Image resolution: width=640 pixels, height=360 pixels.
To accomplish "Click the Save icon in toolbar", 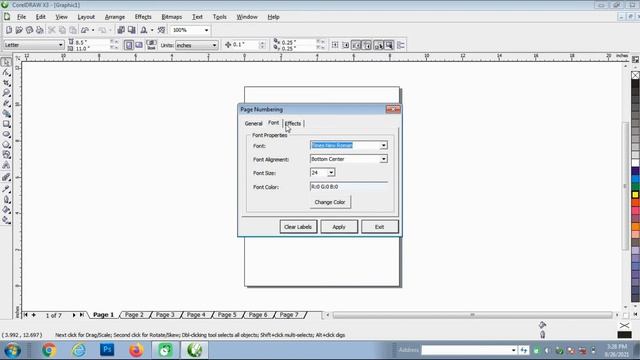I will pyautogui.click(x=29, y=30).
